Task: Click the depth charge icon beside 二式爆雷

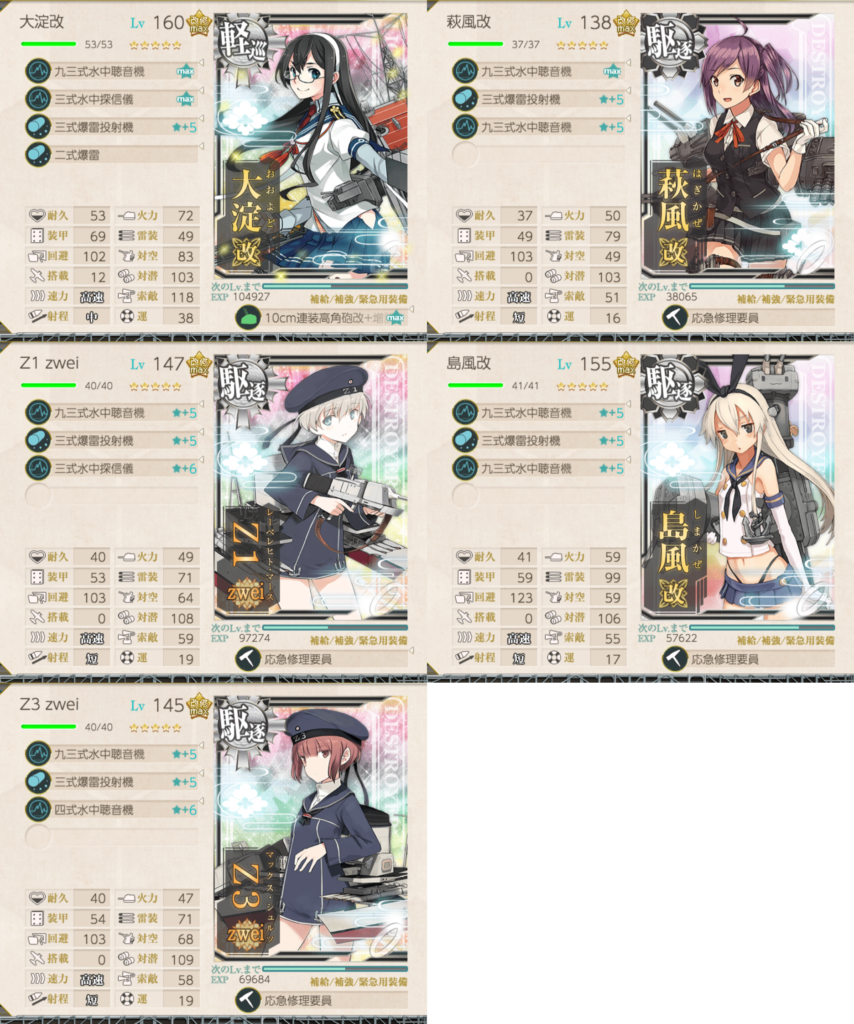Action: click(38, 155)
